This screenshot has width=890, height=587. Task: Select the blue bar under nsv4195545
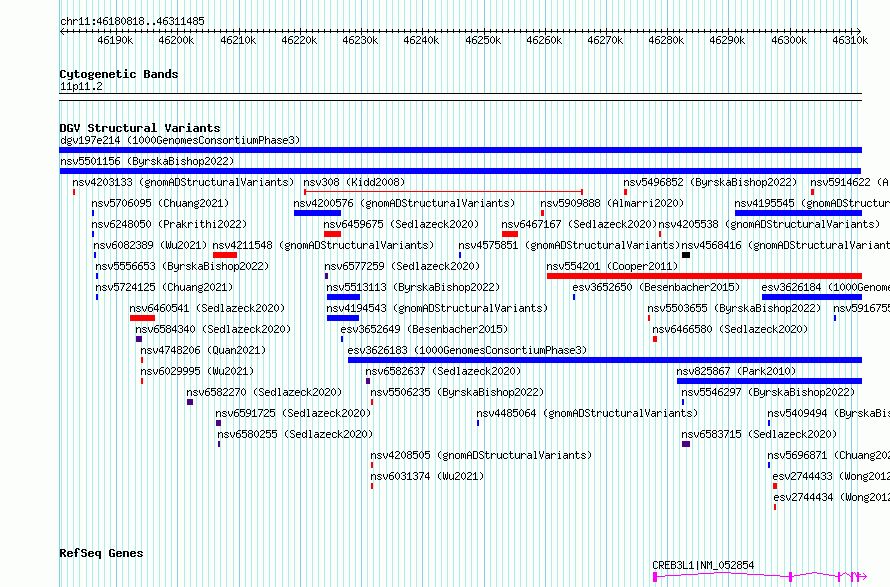point(799,213)
